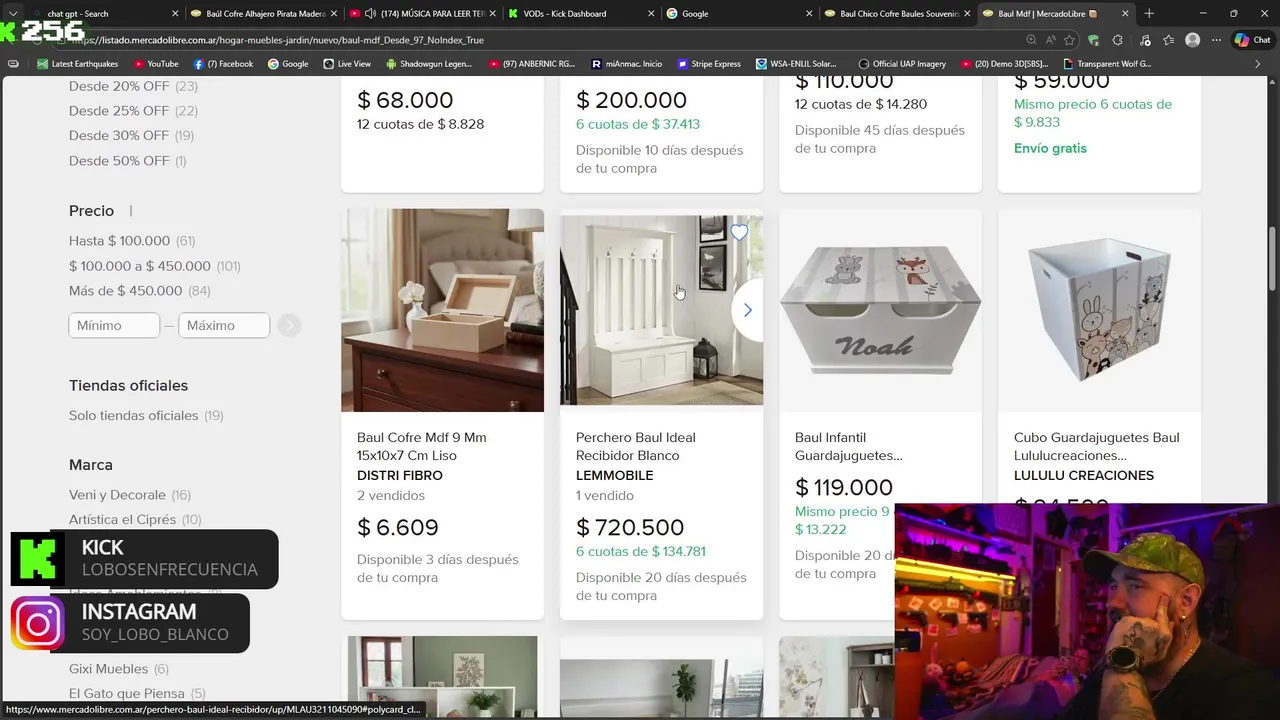This screenshot has height=720, width=1280.
Task: Add Perchero Baul to favorites heart
Action: pos(739,233)
